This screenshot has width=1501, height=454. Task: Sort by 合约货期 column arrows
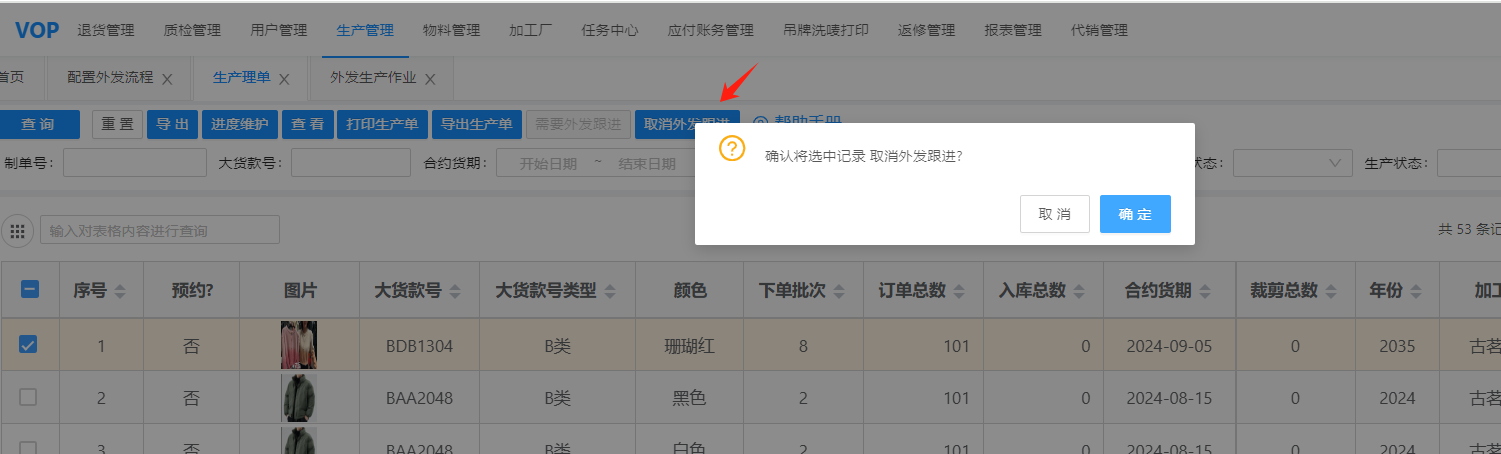pyautogui.click(x=1205, y=291)
